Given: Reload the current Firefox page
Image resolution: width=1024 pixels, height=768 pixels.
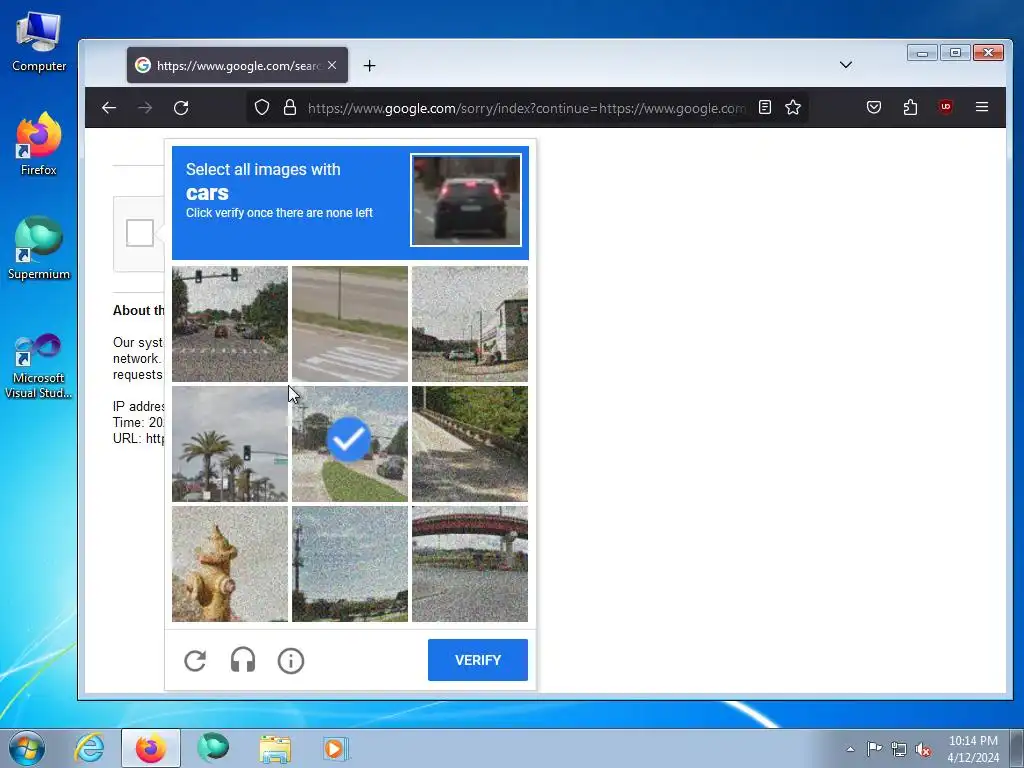Looking at the screenshot, I should click(x=181, y=108).
